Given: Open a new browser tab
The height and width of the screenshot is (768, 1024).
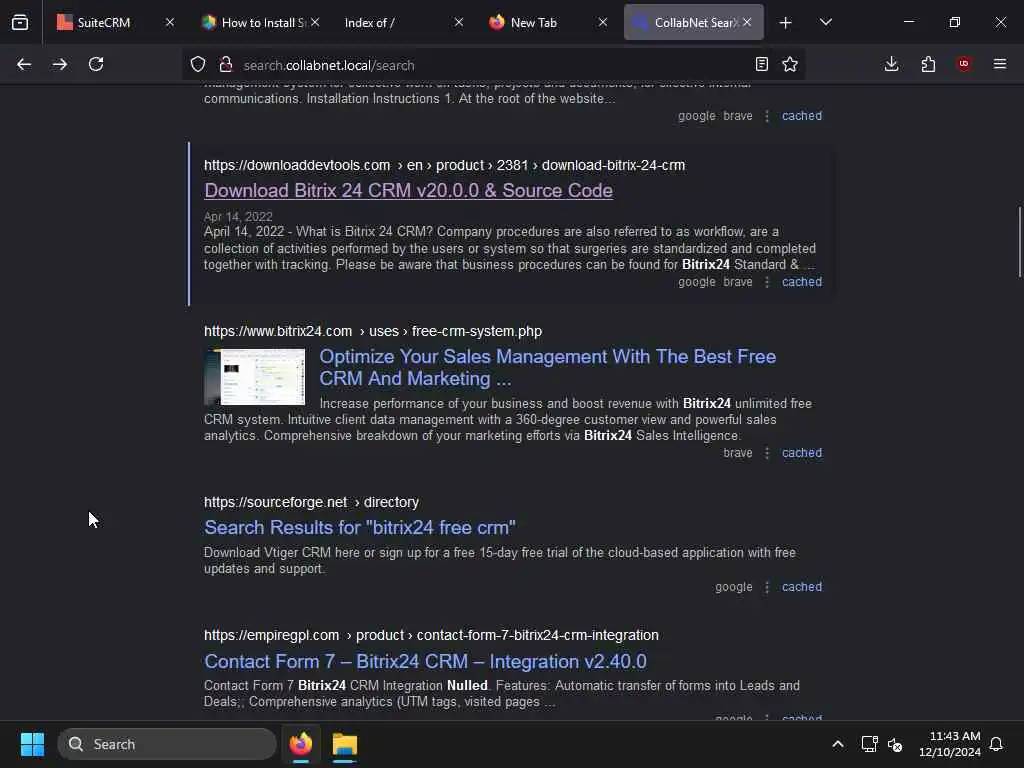Looking at the screenshot, I should coord(786,23).
